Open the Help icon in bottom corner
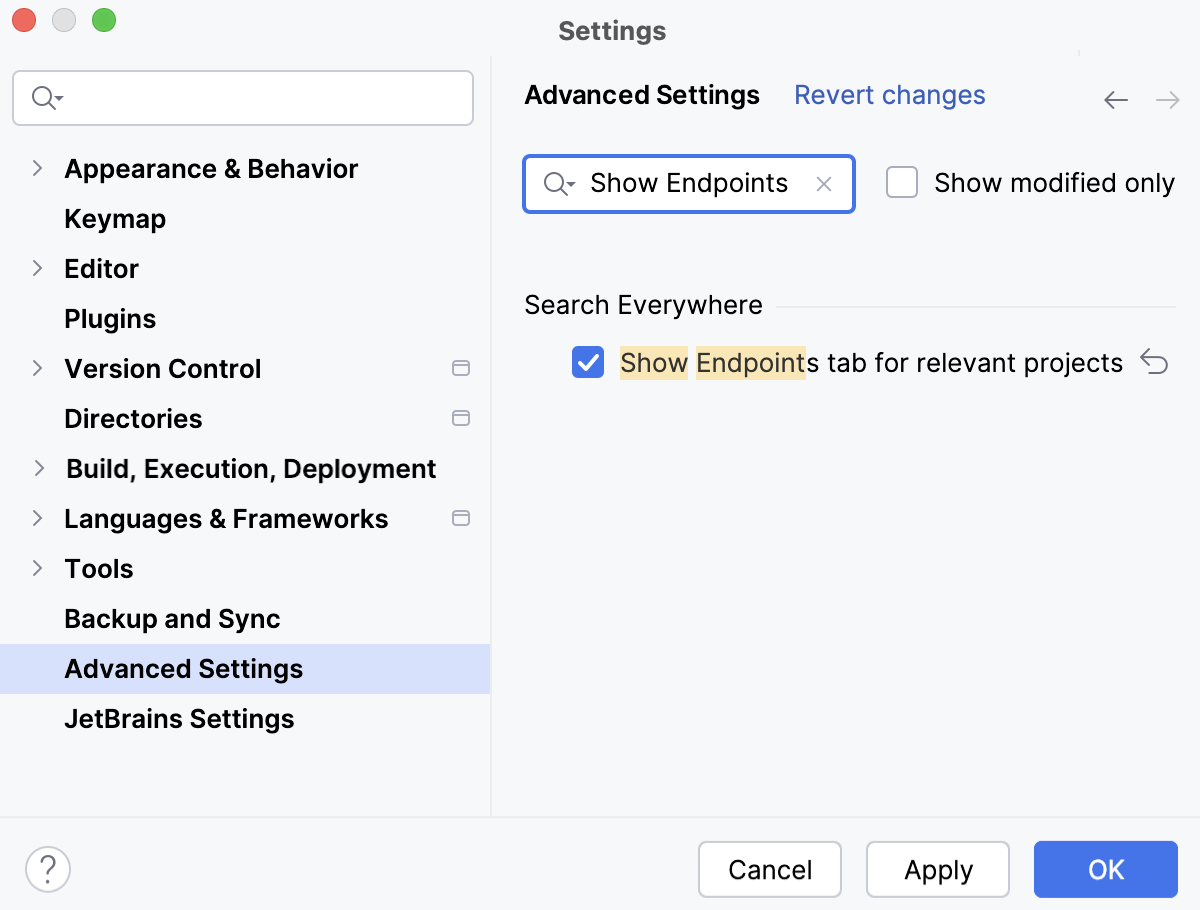Screen dimensions: 1200x910 pyautogui.click(x=47, y=869)
